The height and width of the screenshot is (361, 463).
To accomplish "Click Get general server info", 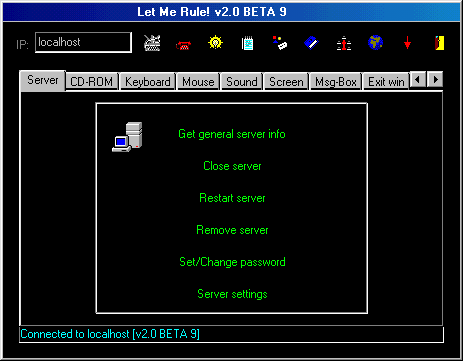I will (232, 134).
